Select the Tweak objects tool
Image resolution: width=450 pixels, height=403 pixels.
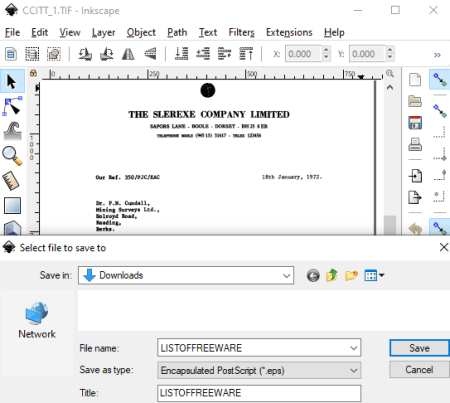pyautogui.click(x=12, y=130)
